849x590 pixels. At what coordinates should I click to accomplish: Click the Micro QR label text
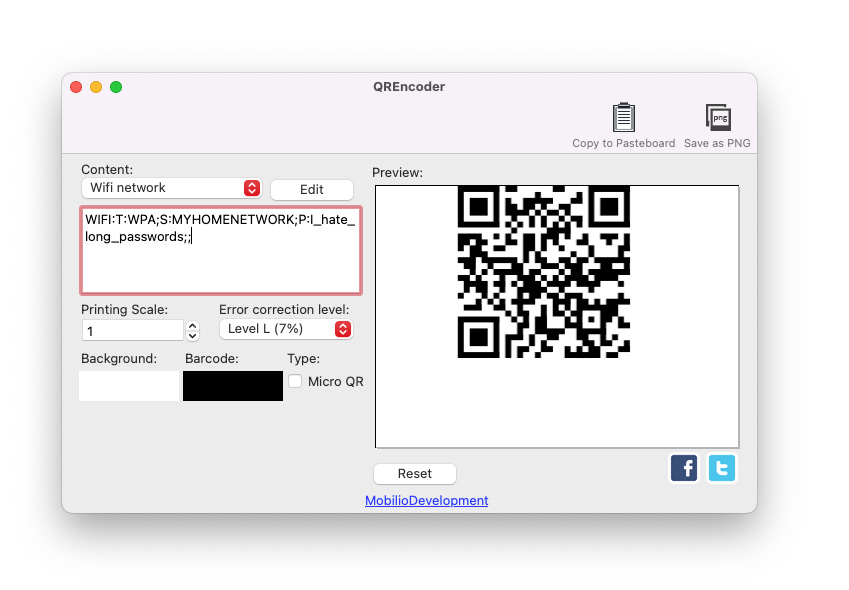336,382
